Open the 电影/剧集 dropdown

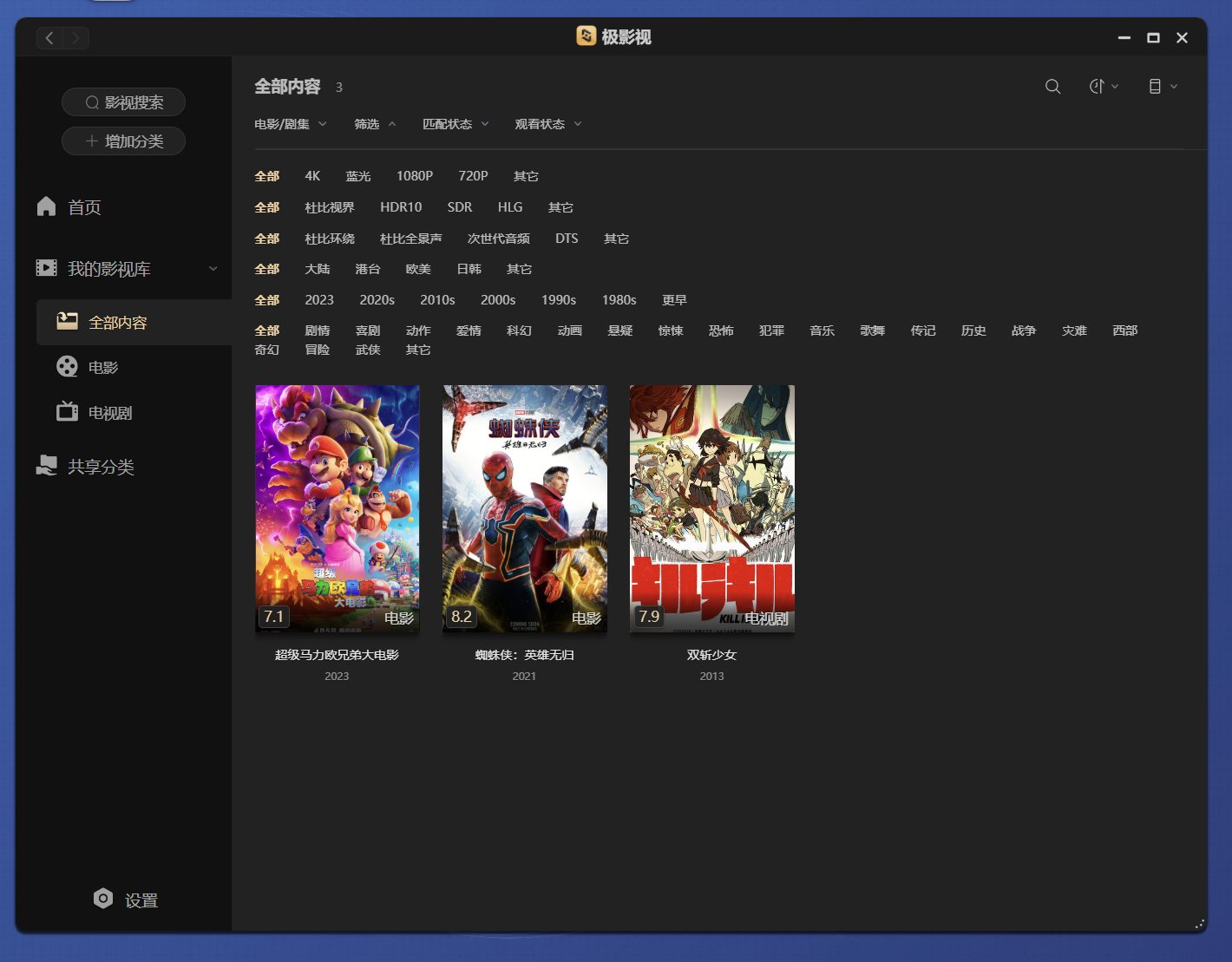291,124
